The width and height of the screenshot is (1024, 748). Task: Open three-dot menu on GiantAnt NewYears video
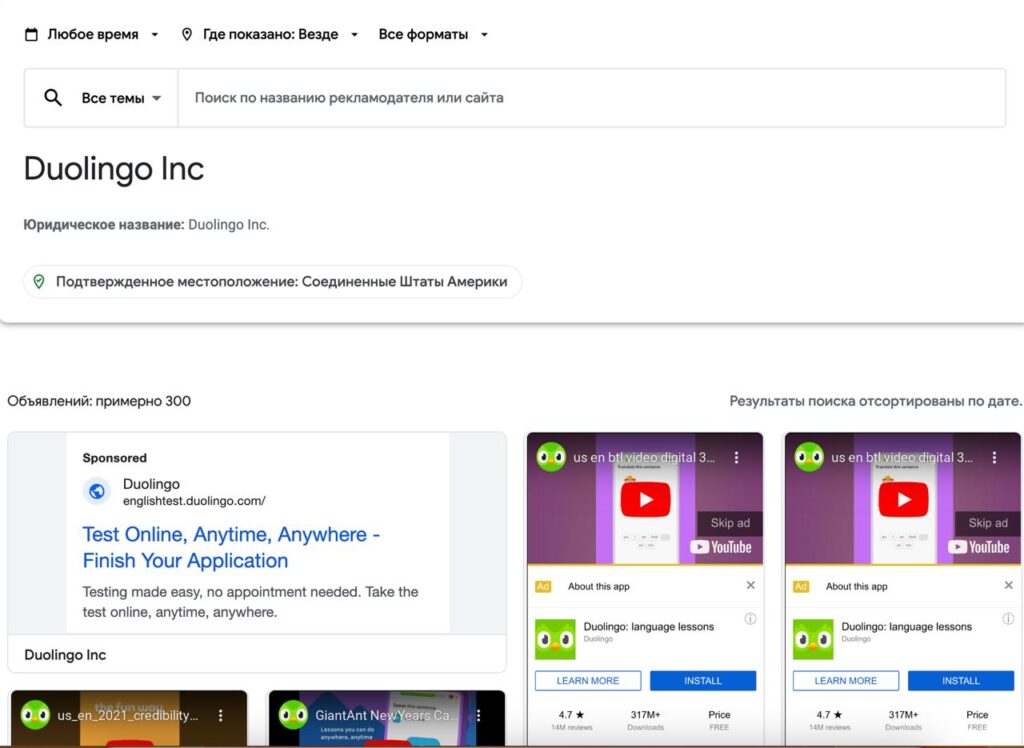[x=479, y=715]
